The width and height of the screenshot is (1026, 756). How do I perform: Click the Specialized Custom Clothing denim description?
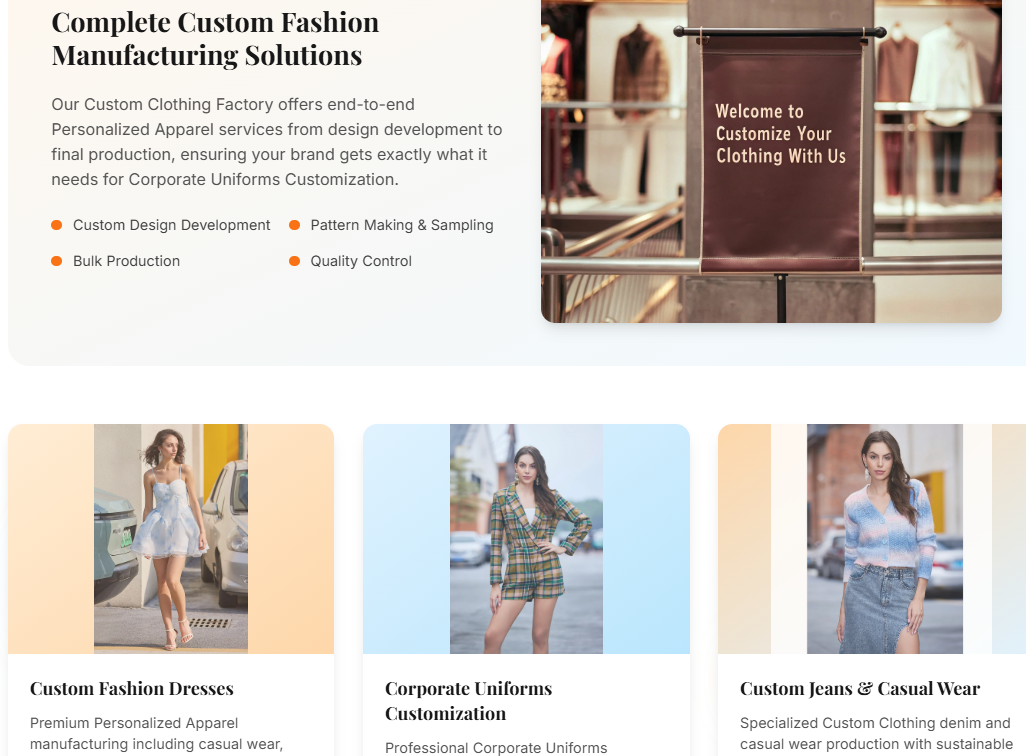[x=875, y=733]
